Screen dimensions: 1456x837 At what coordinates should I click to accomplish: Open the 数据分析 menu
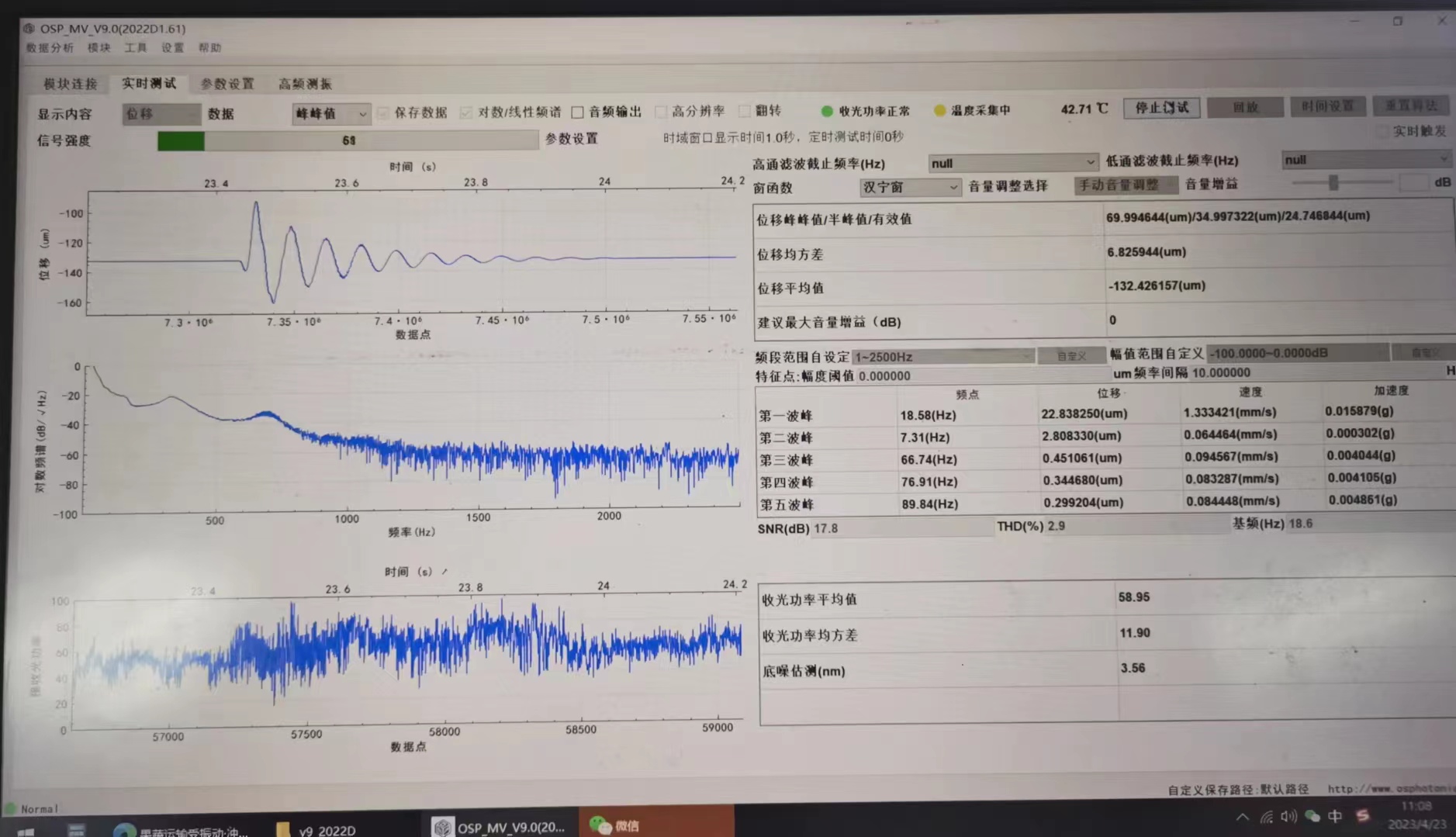[x=50, y=48]
